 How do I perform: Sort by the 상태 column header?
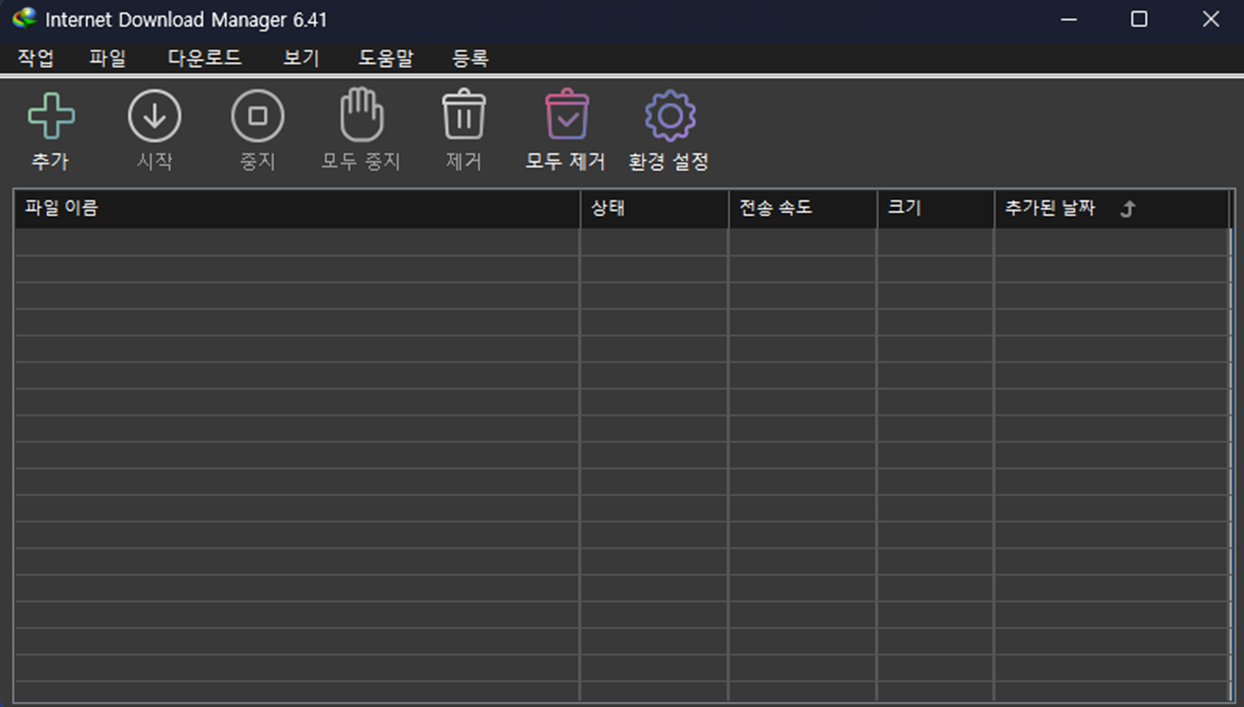654,209
